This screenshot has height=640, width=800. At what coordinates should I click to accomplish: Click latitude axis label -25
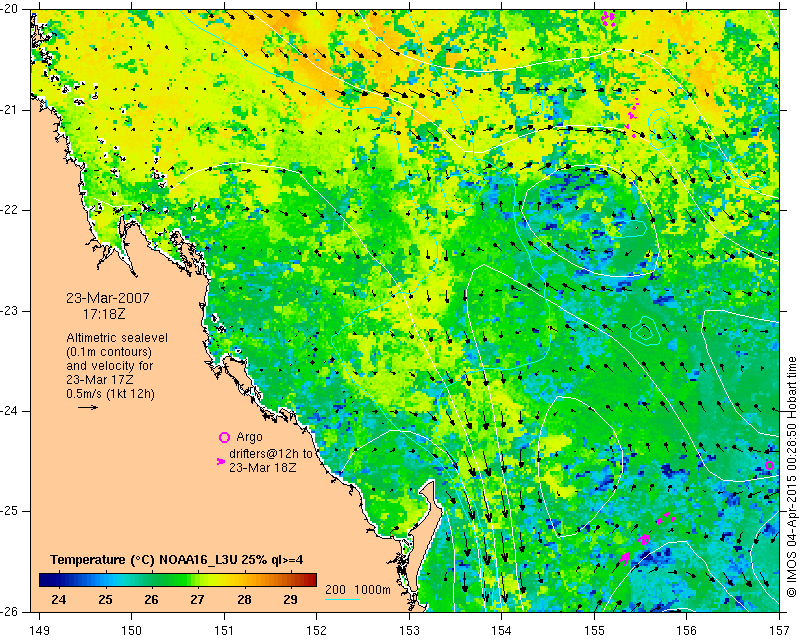(x=10, y=511)
